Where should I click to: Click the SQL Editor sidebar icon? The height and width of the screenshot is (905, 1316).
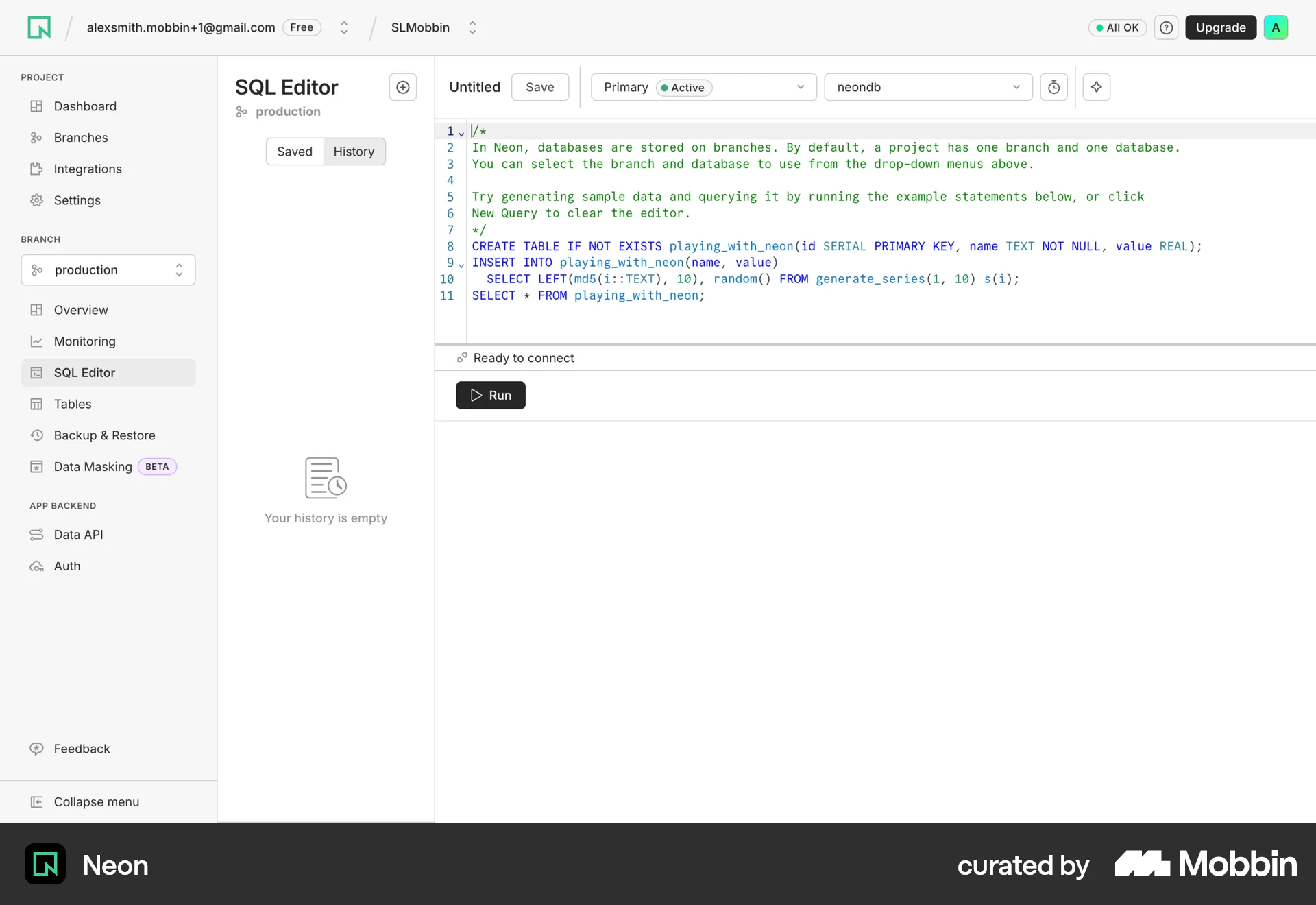(x=36, y=373)
